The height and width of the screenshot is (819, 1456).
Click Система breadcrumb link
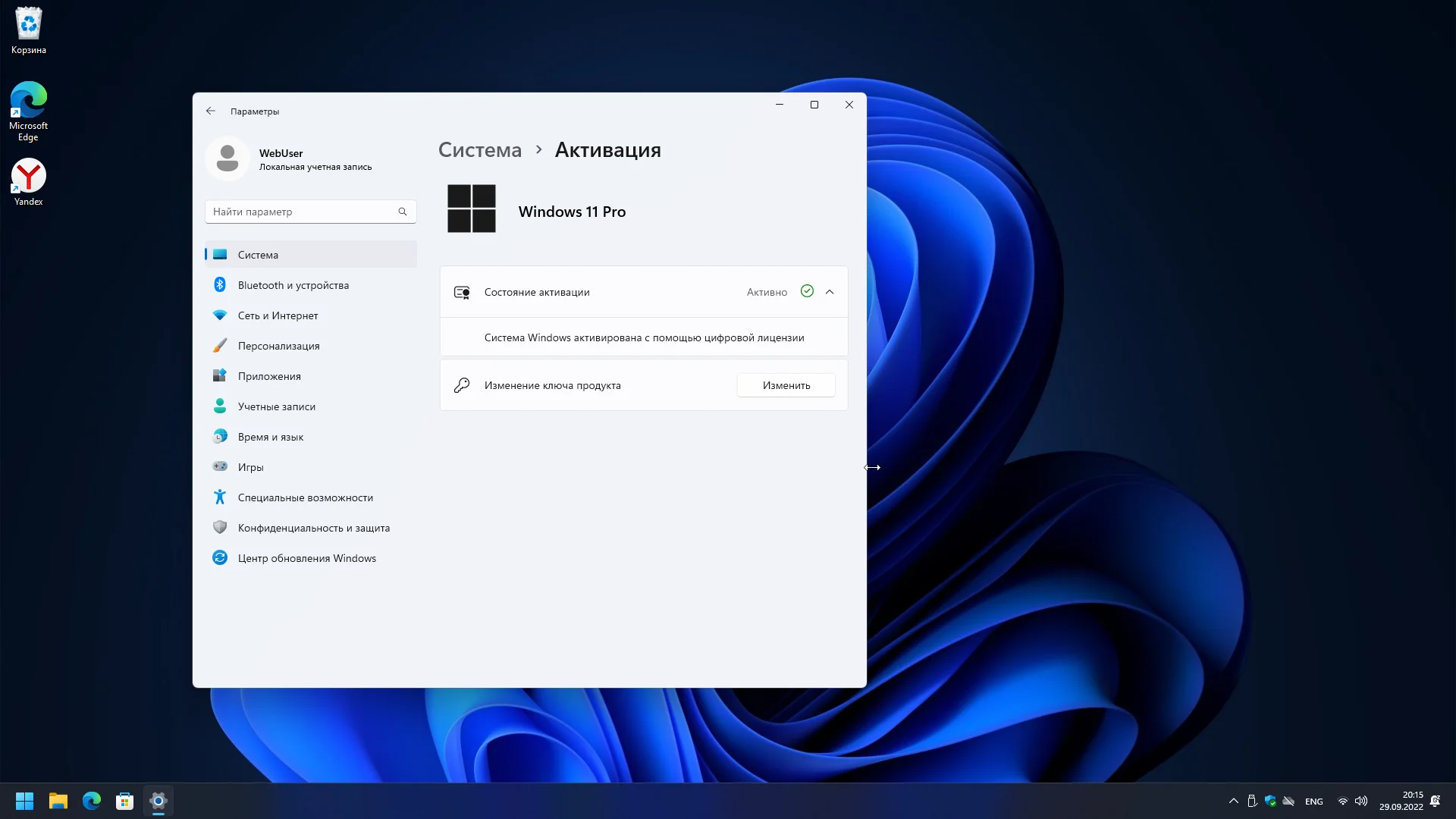pyautogui.click(x=480, y=150)
